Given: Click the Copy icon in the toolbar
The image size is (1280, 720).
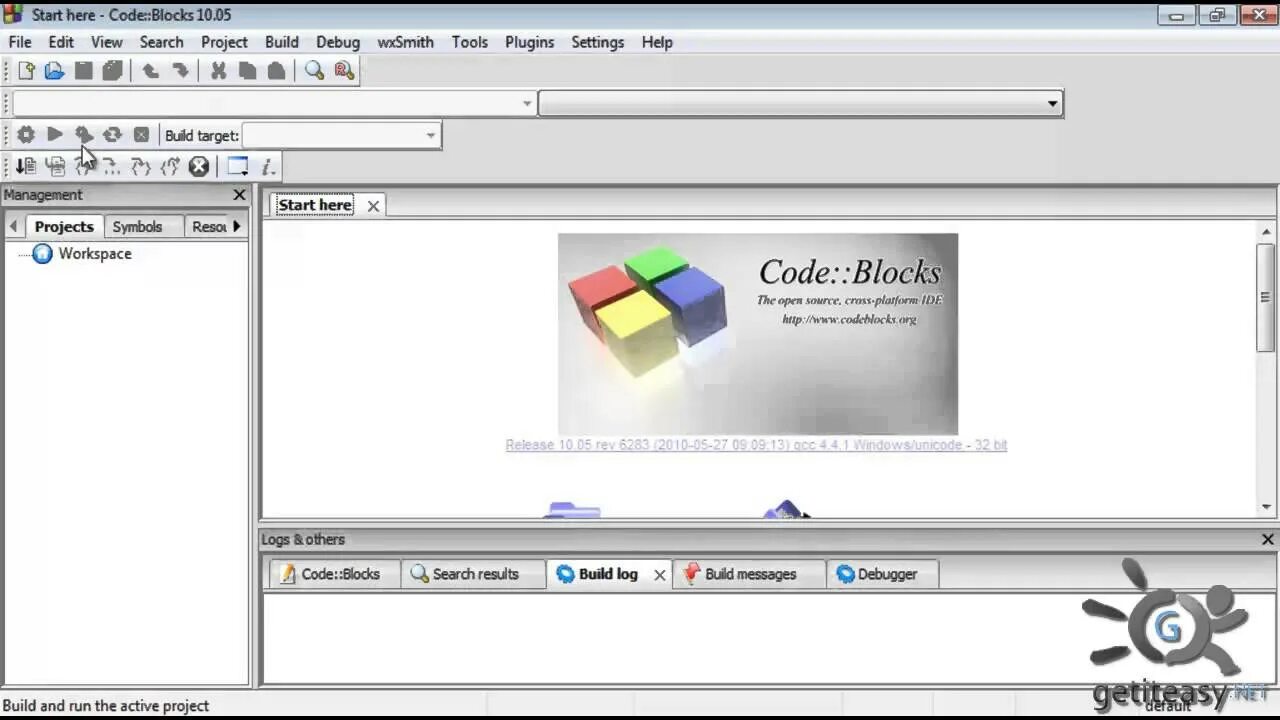Looking at the screenshot, I should tap(247, 70).
